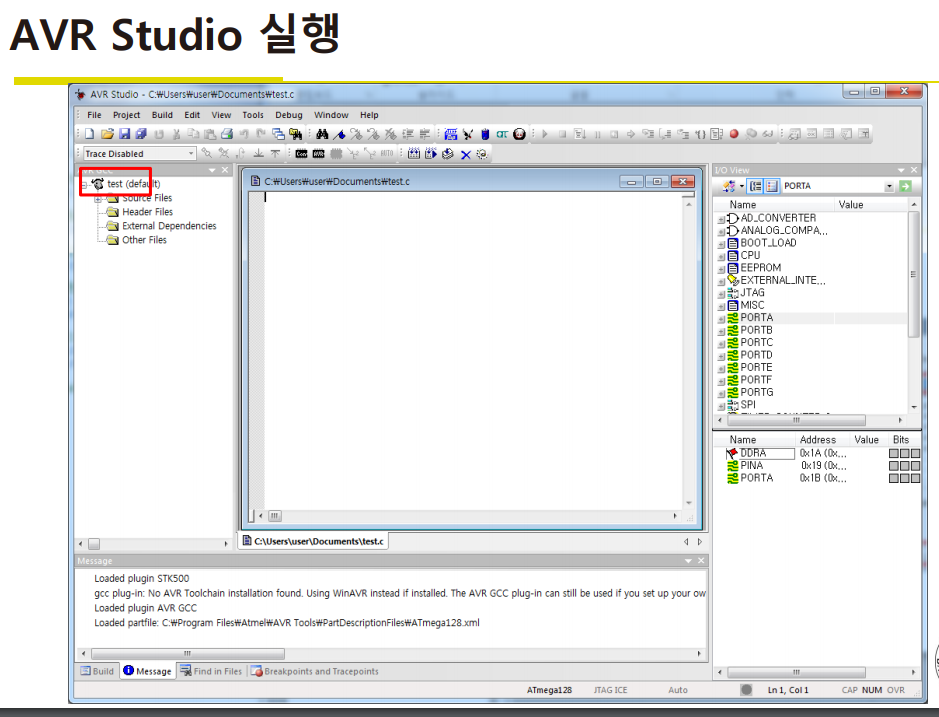
Task: Toggle a PINA bit checkbox
Action: tap(895, 465)
